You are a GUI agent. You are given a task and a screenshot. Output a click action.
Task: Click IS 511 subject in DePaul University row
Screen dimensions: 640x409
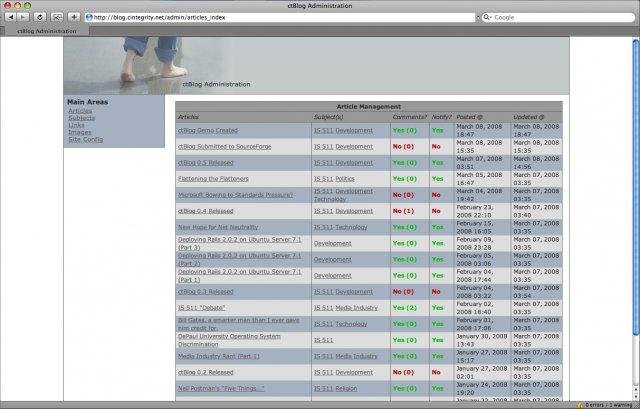coord(323,340)
